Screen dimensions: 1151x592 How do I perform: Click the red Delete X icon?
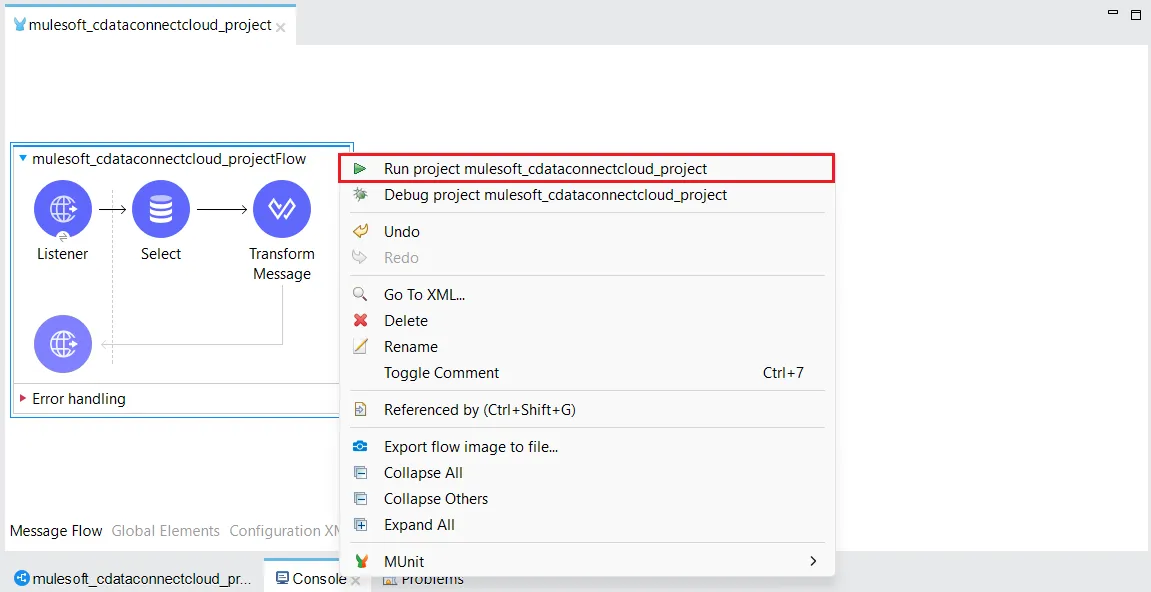(361, 321)
